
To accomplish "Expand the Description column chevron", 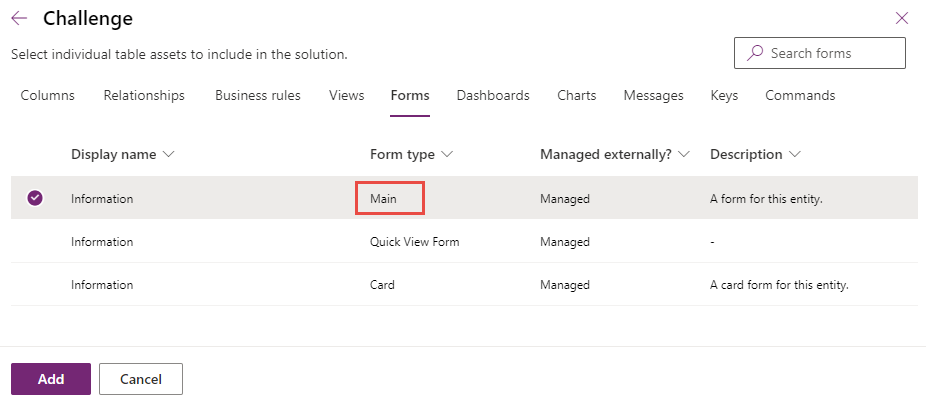I will (x=794, y=155).
